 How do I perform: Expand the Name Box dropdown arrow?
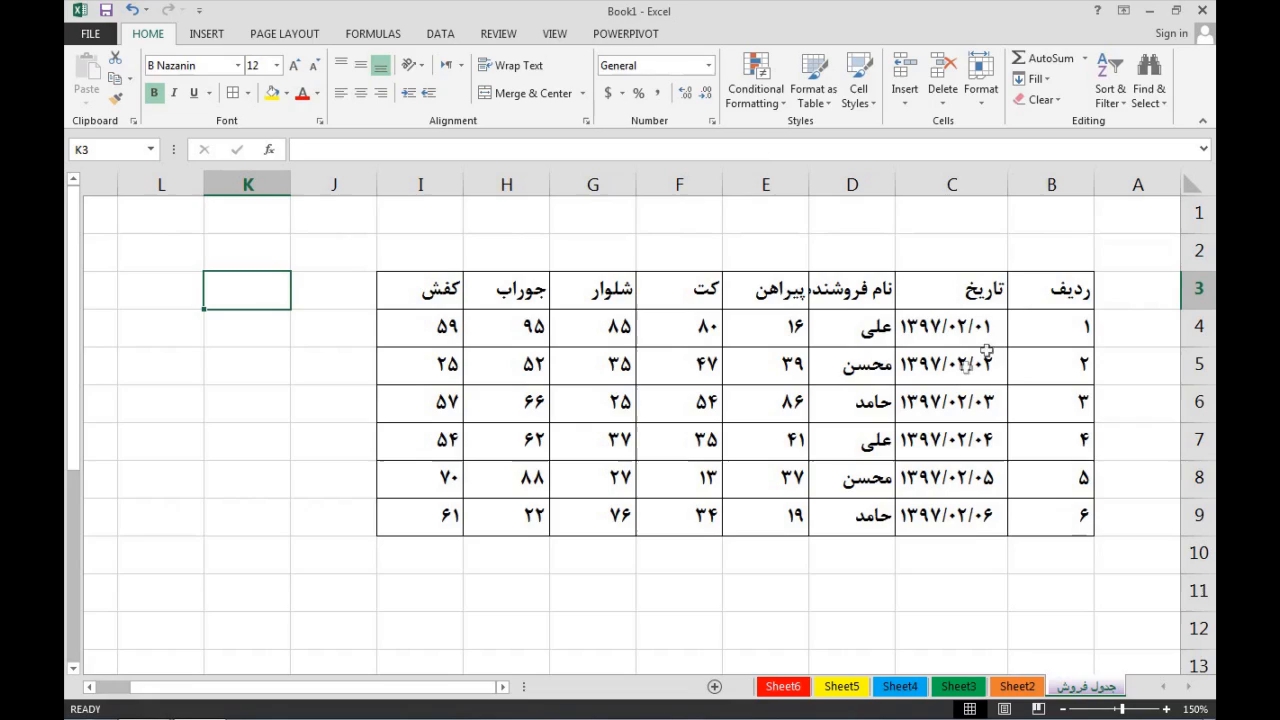pos(151,149)
